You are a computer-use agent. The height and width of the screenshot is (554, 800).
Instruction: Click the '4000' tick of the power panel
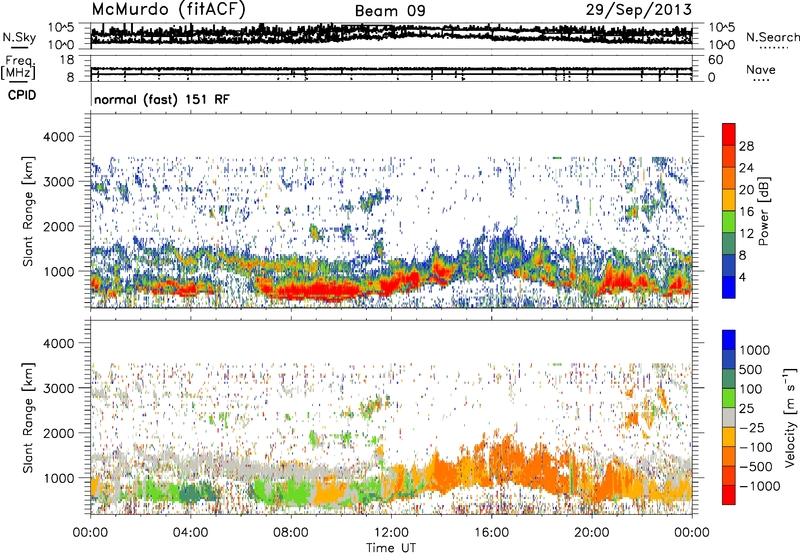pos(58,137)
